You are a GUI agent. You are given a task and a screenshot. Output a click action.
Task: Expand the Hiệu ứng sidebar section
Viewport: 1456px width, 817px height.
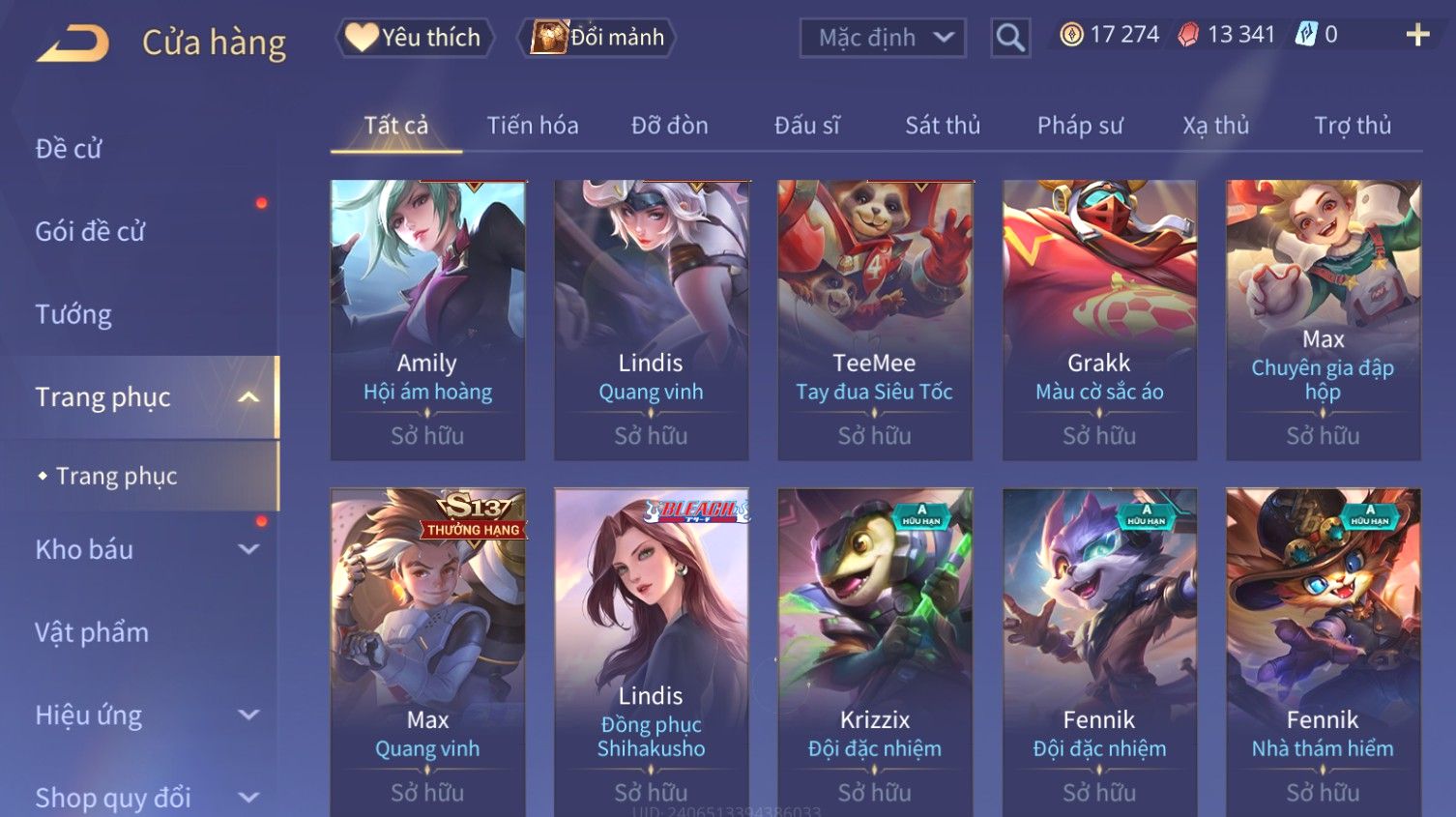(x=248, y=715)
